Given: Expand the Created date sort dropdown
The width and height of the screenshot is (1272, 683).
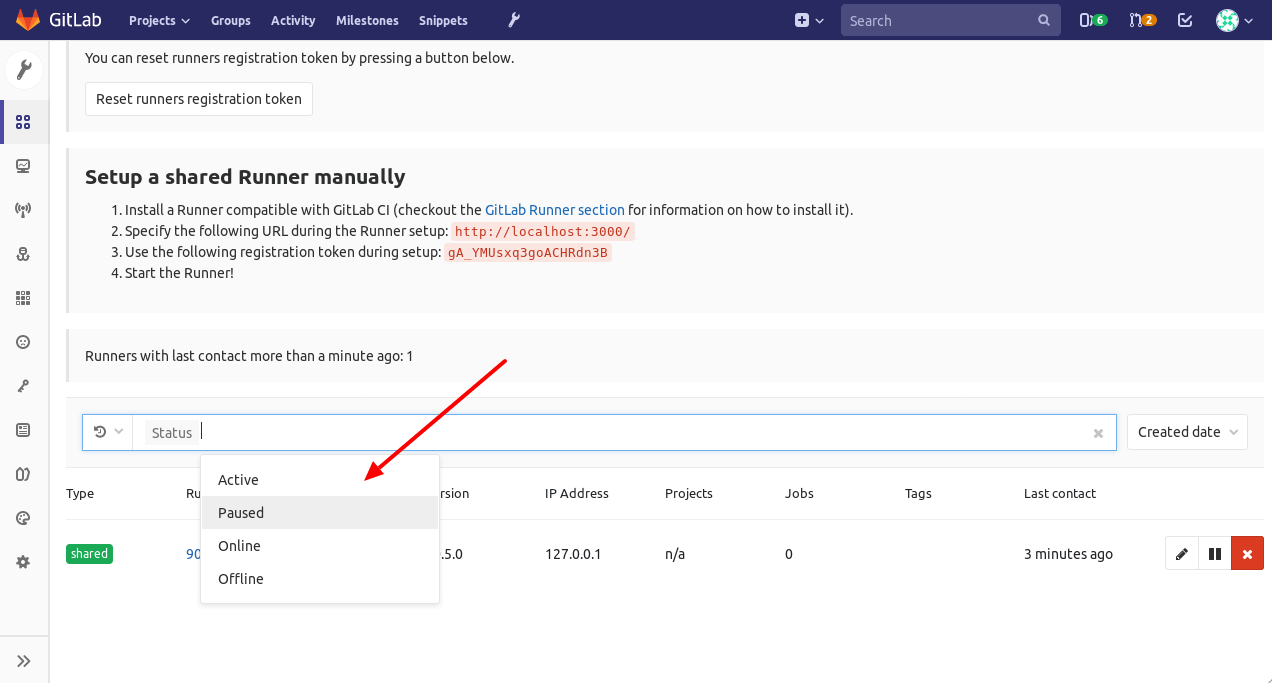Looking at the screenshot, I should tap(1187, 431).
